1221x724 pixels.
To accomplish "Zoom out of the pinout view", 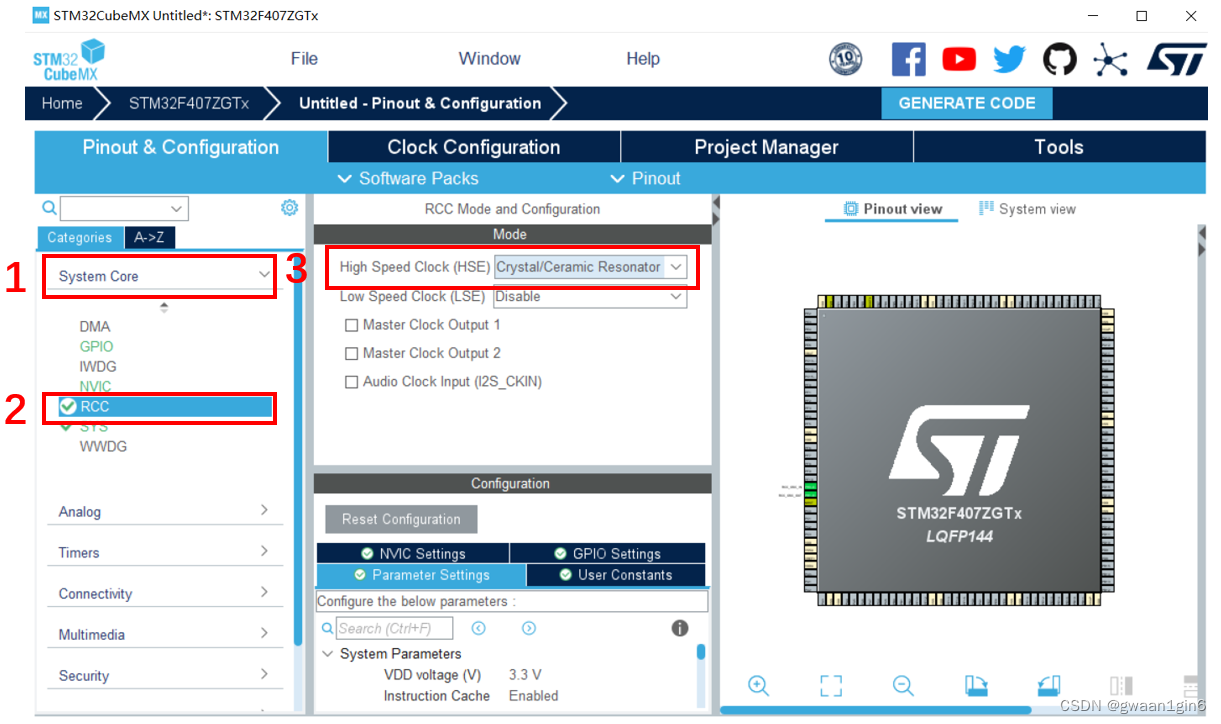I will (x=903, y=686).
